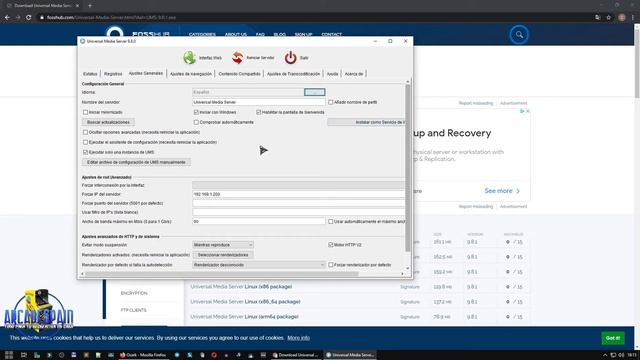Open the browser profile avatar
Screen dimensions: 640x360
click(622, 18)
